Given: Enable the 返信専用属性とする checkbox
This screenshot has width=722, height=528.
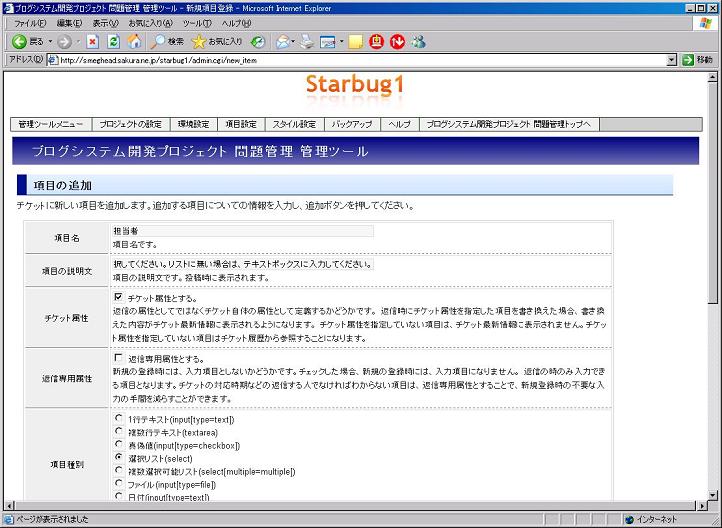Looking at the screenshot, I should [x=119, y=357].
